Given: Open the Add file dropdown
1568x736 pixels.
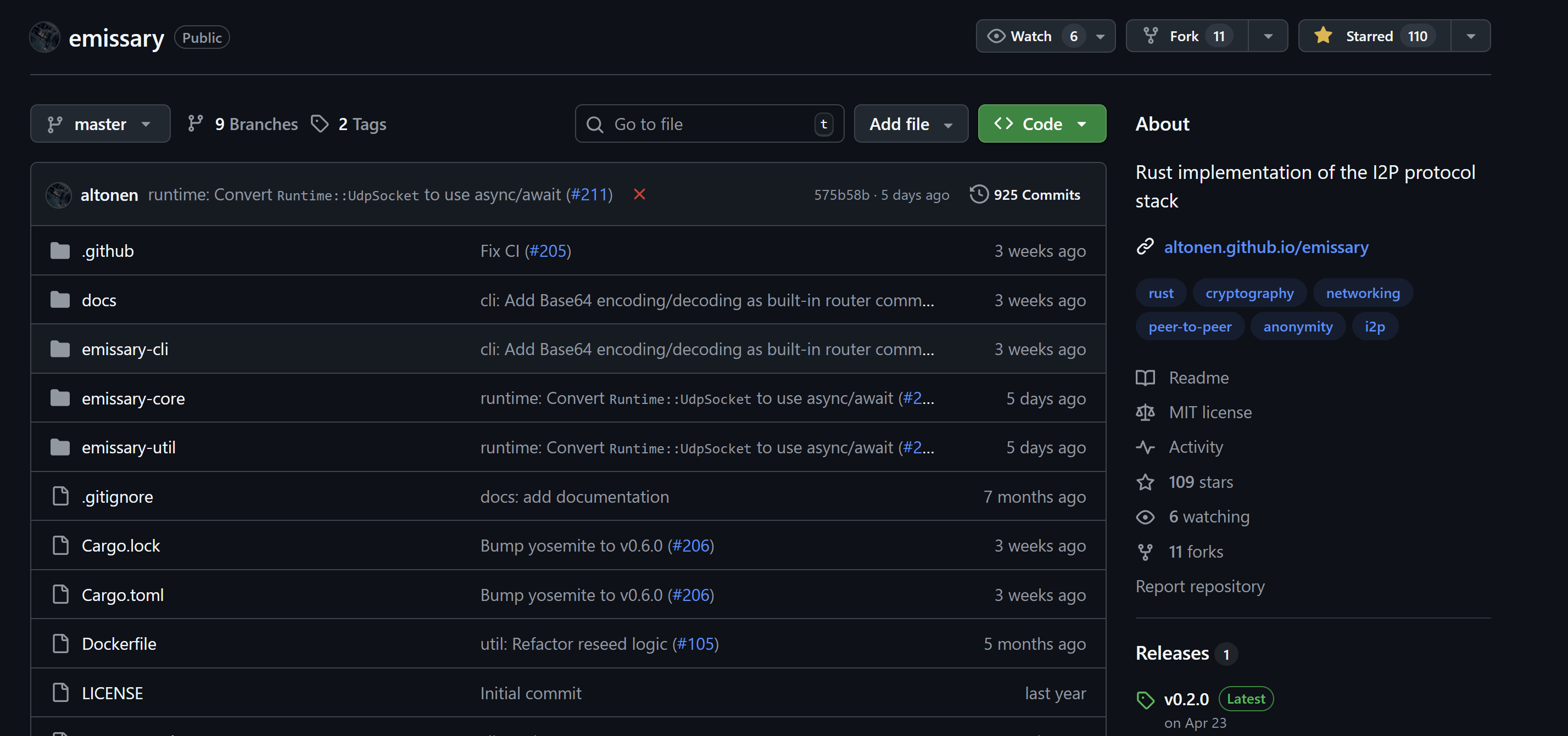Looking at the screenshot, I should (911, 123).
